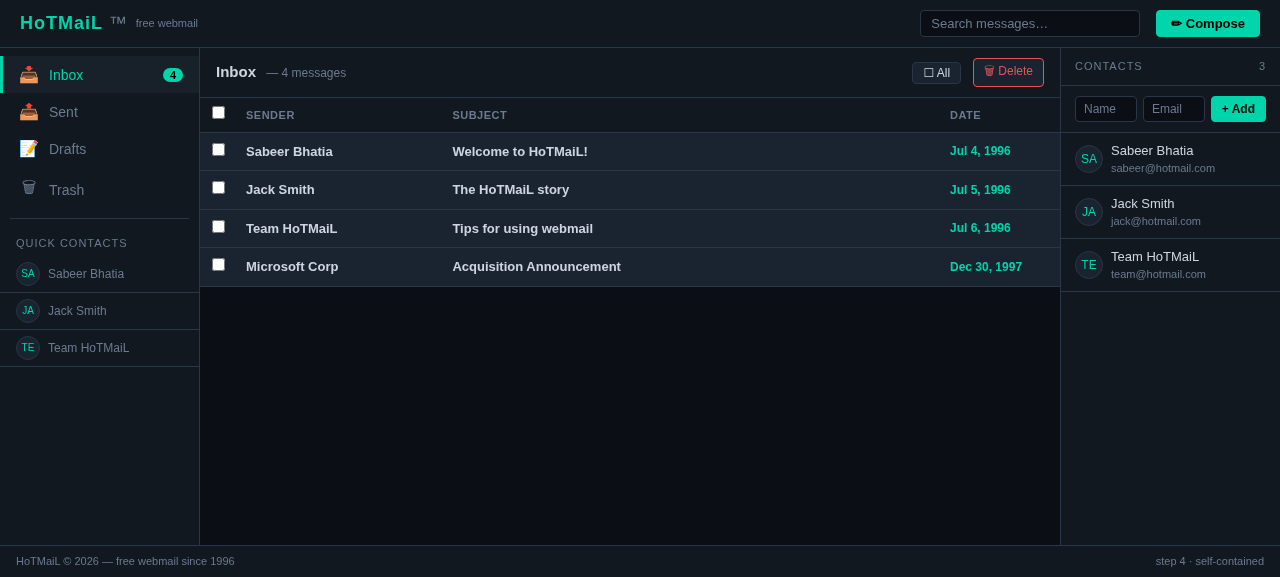Click SA avatar in Quick Contacts

[28, 274]
